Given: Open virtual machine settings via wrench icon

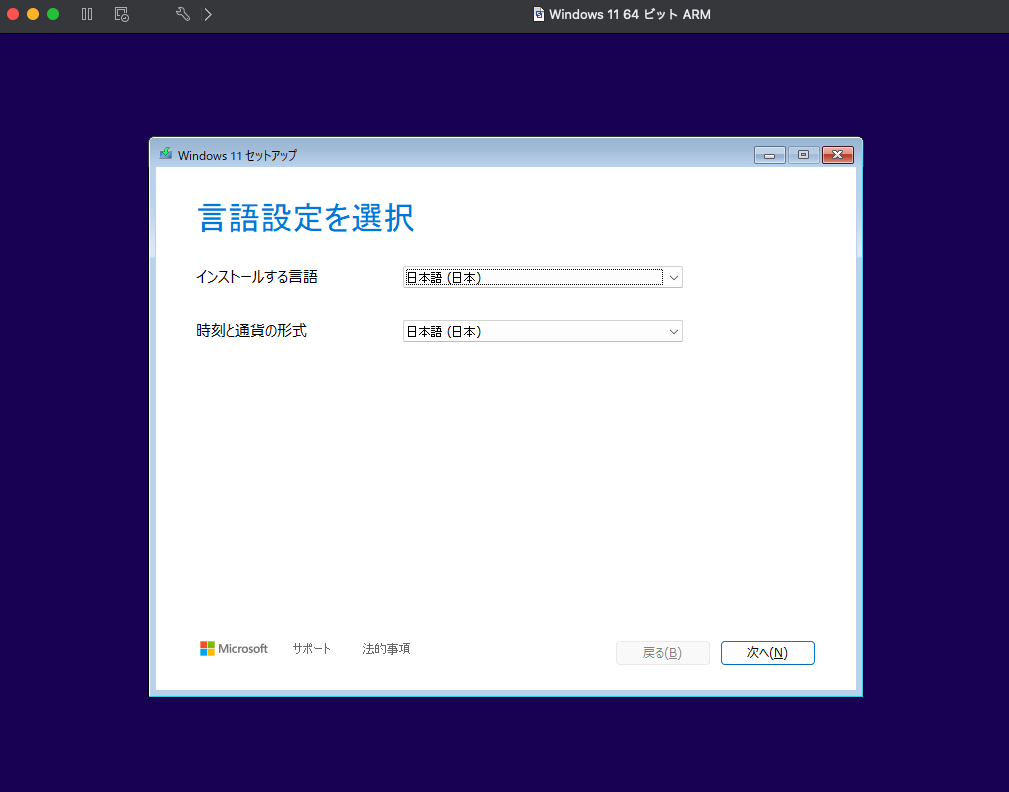Looking at the screenshot, I should pos(182,14).
